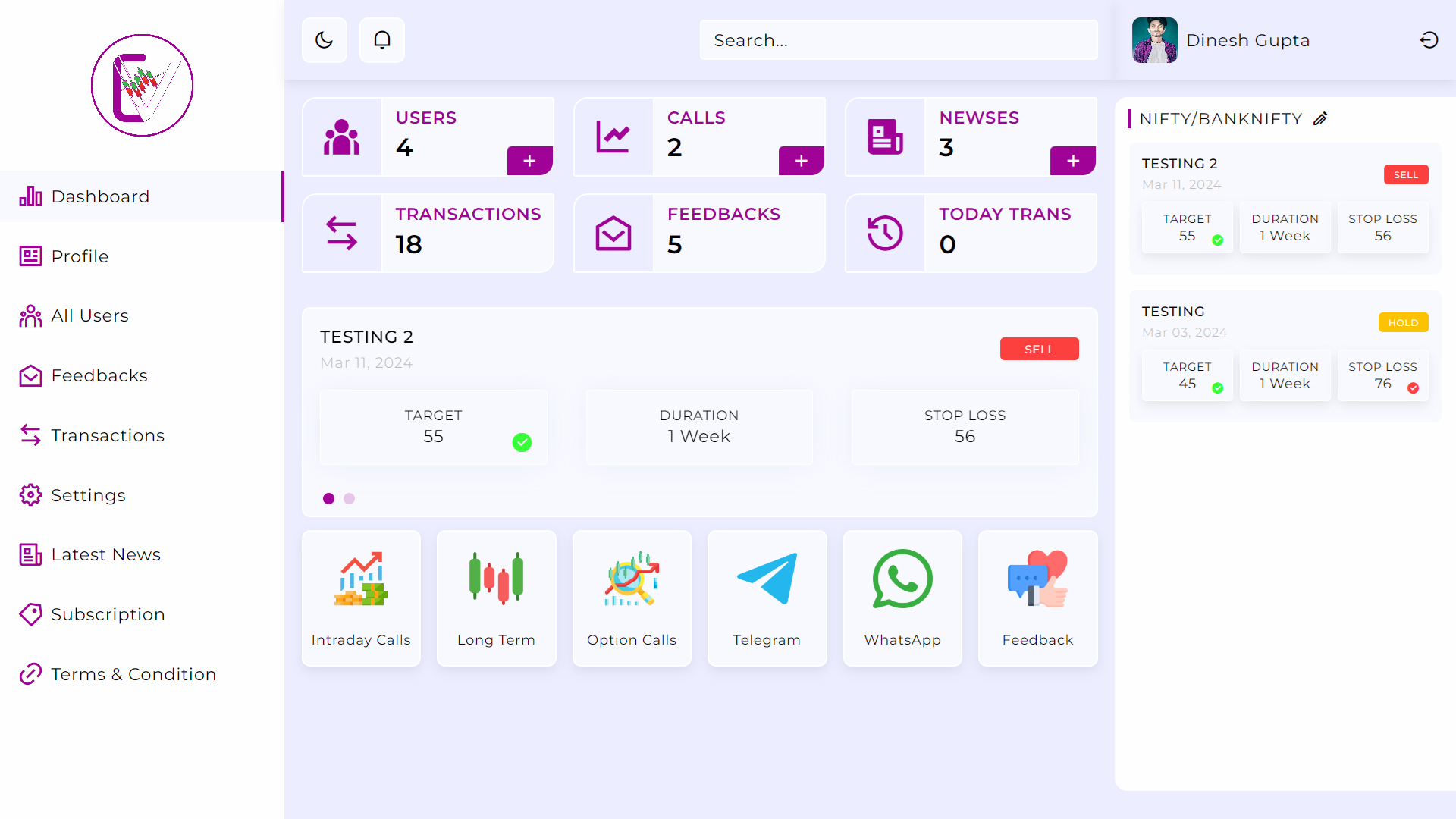Screen dimensions: 1456x819
Task: Click the Terms & Condition link icon
Action: tap(30, 674)
